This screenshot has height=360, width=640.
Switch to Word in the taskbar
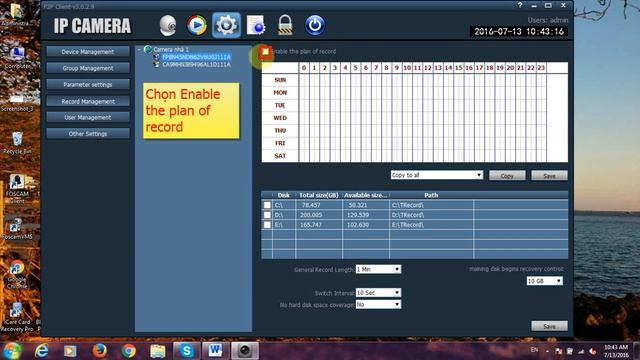(215, 351)
